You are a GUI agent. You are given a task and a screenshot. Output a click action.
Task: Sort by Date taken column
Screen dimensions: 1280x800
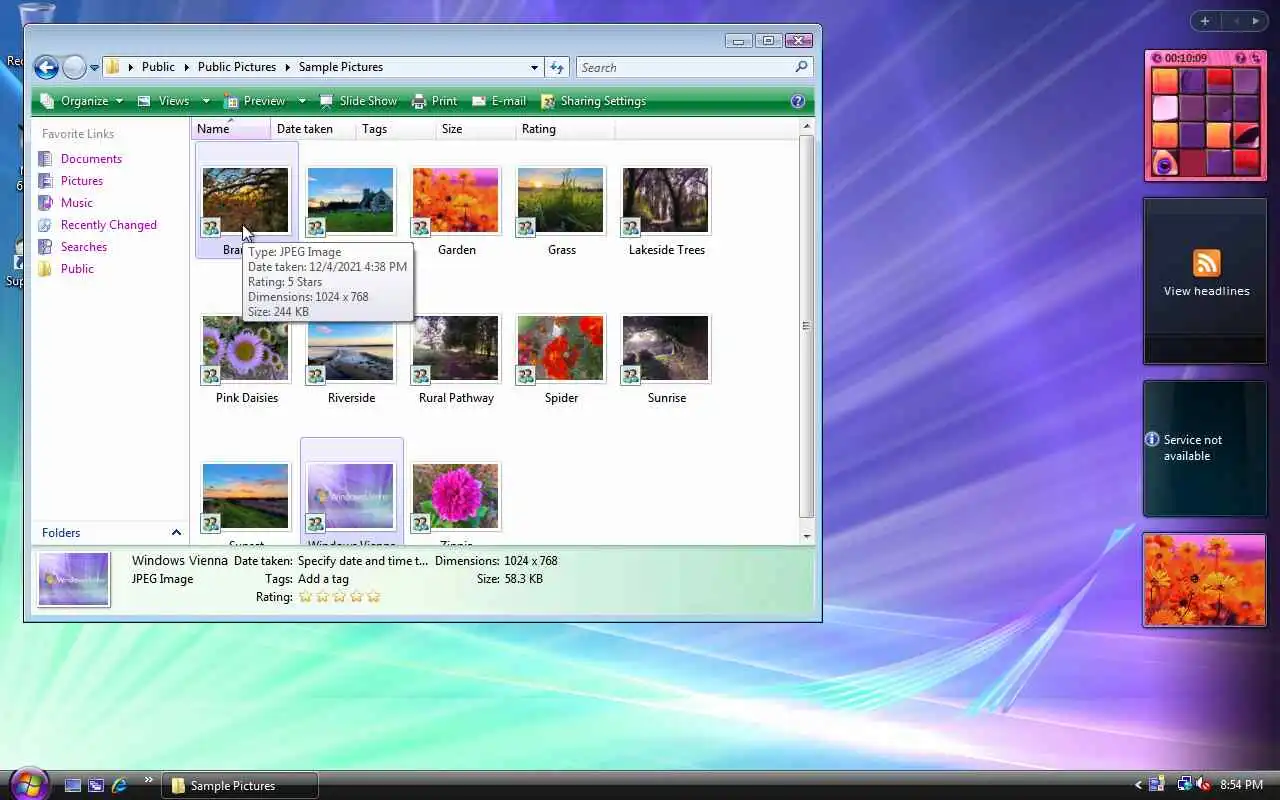coord(313,129)
